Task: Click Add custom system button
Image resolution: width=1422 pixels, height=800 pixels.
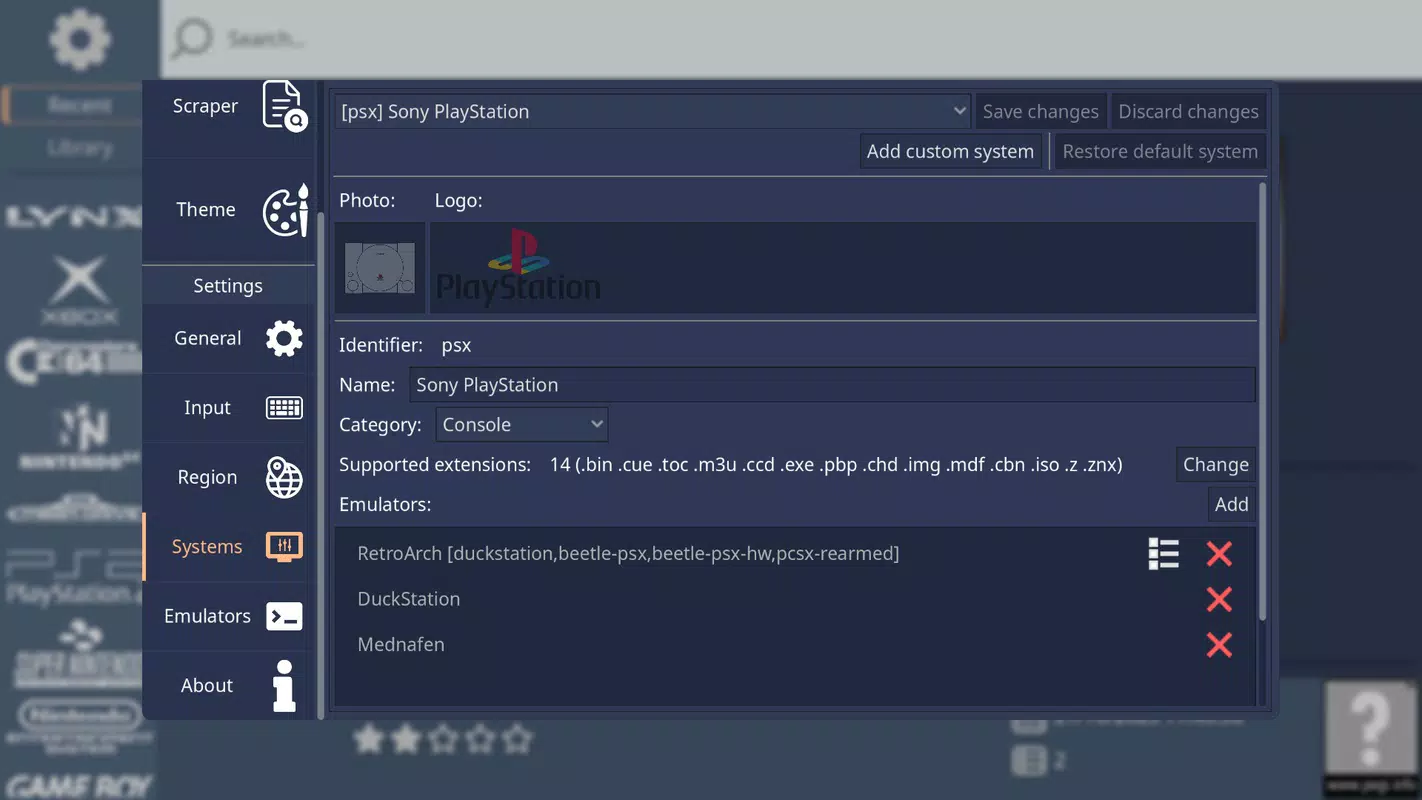Action: pyautogui.click(x=950, y=151)
